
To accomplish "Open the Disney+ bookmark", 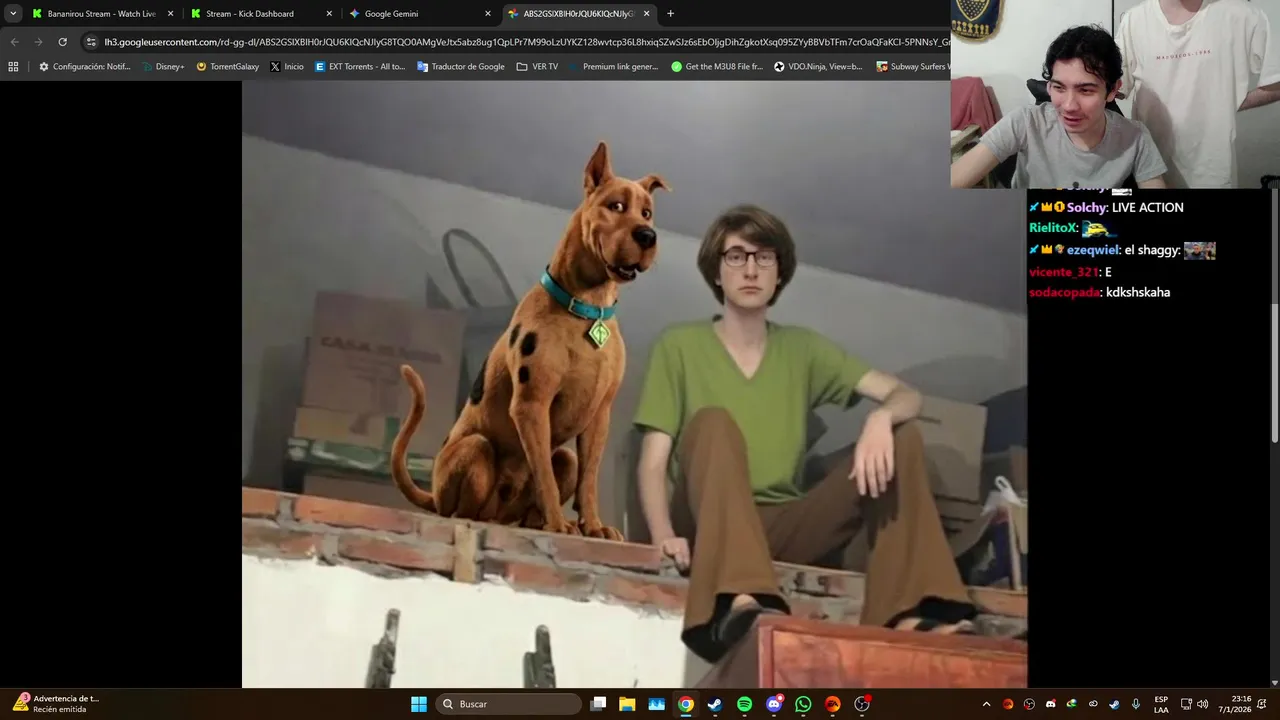I will coord(163,67).
